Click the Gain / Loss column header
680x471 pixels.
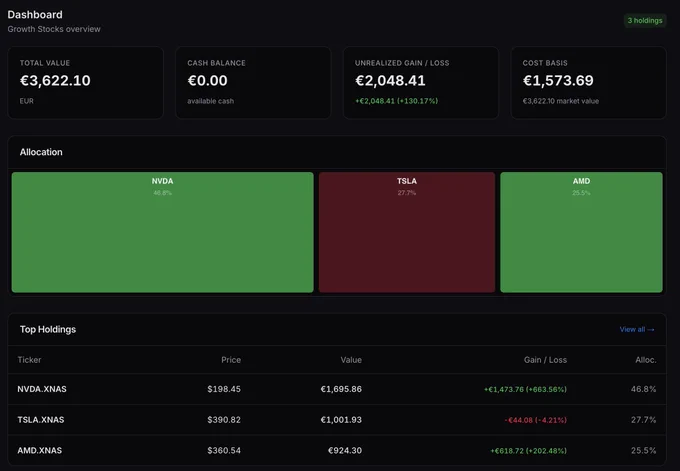tap(545, 360)
